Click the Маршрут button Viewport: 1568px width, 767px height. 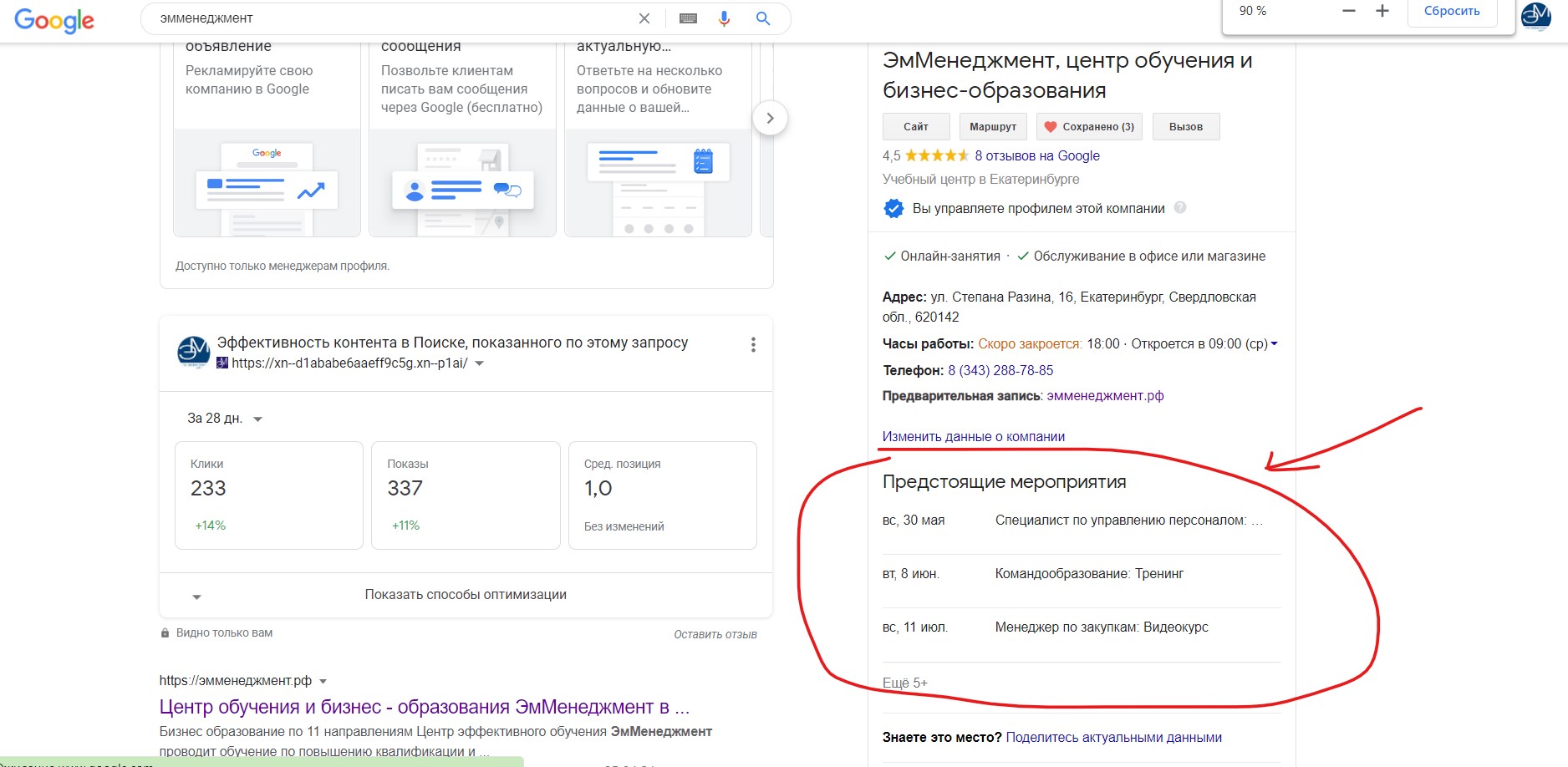(x=993, y=126)
